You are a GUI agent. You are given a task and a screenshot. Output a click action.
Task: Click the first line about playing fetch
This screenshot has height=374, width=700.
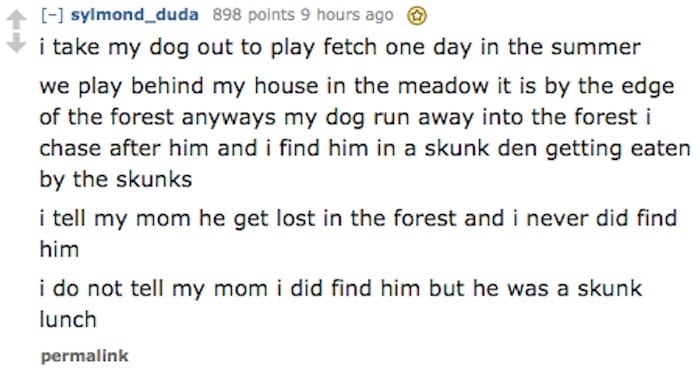[340, 48]
